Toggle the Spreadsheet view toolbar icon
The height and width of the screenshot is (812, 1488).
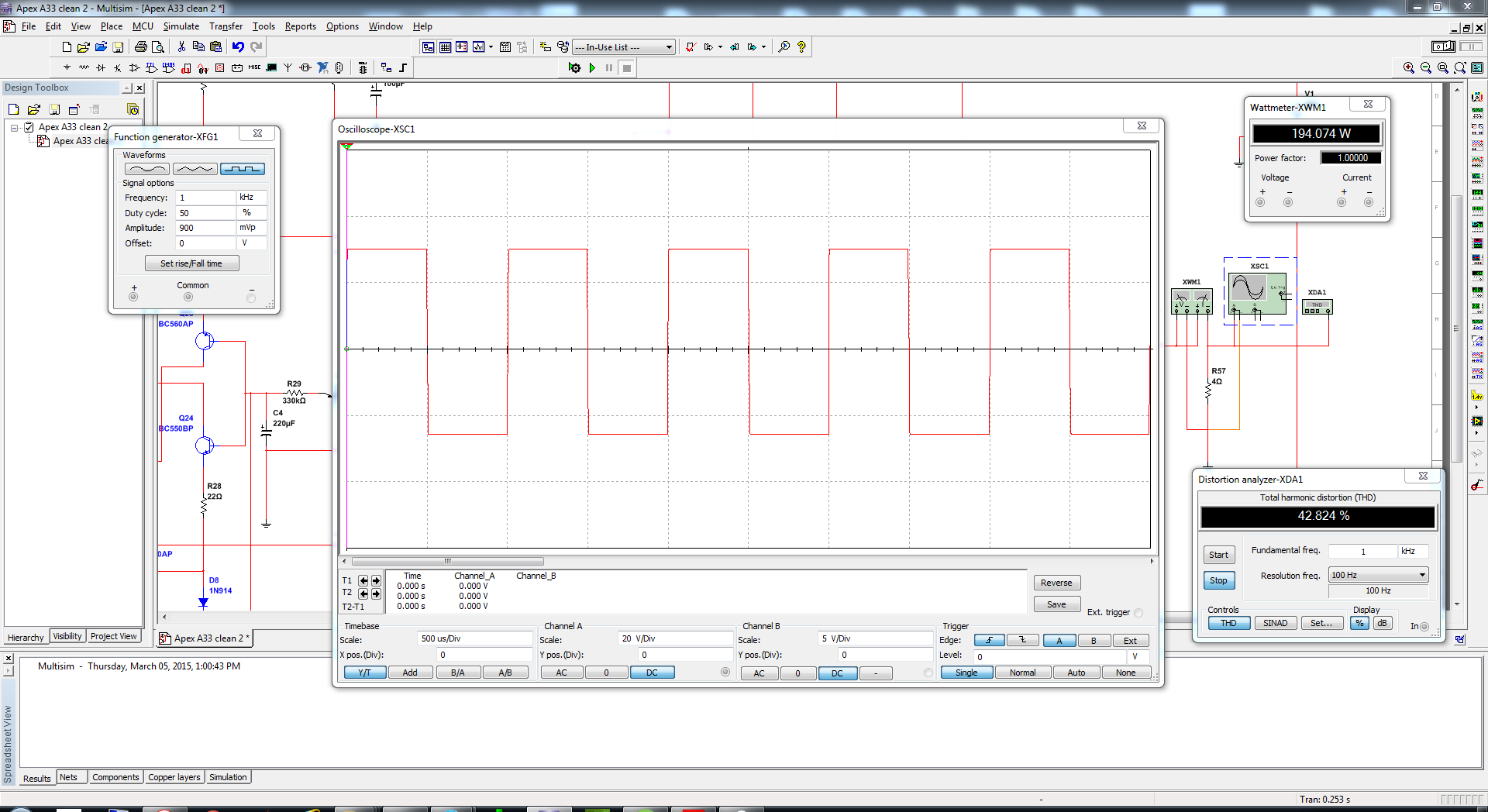[445, 47]
